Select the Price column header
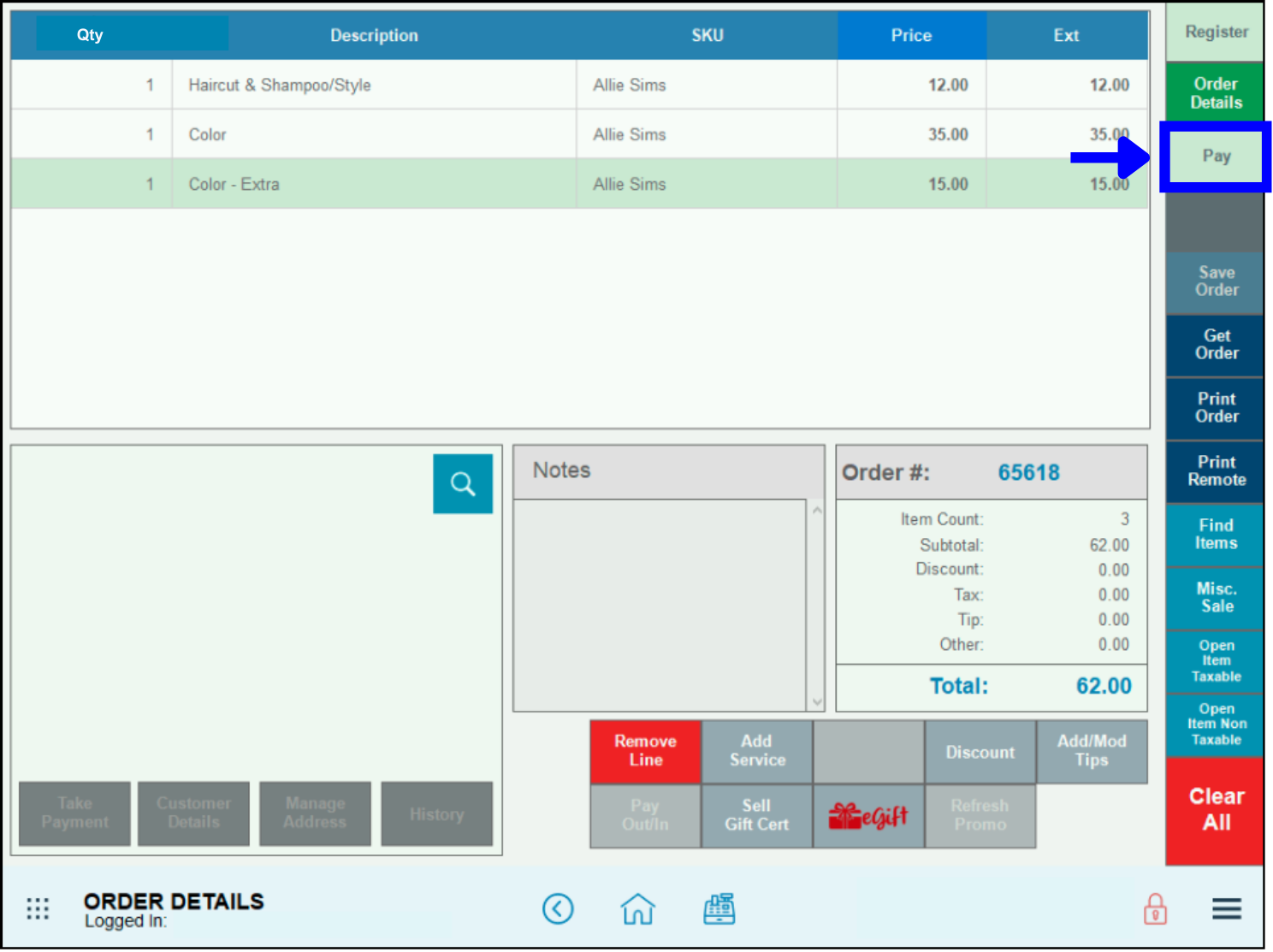This screenshot has height=952, width=1273. click(x=911, y=35)
